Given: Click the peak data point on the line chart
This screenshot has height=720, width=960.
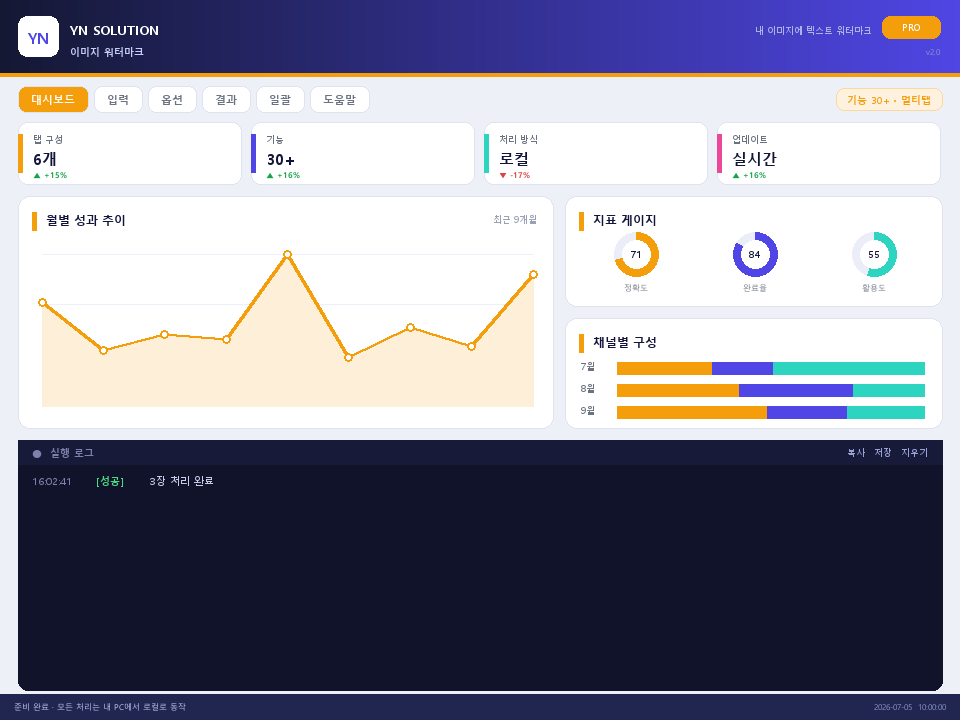Looking at the screenshot, I should pos(287,254).
